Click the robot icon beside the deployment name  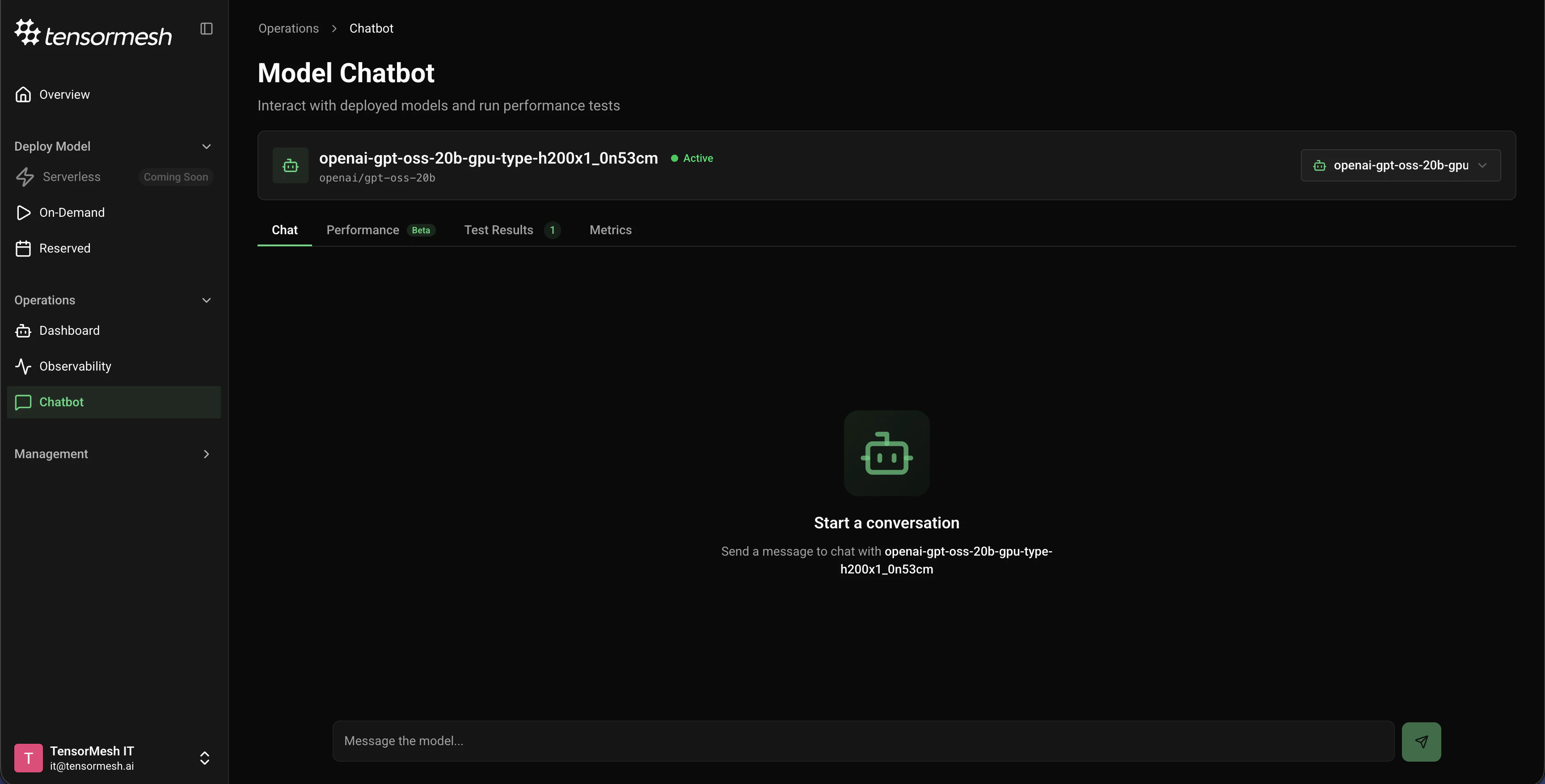[290, 165]
